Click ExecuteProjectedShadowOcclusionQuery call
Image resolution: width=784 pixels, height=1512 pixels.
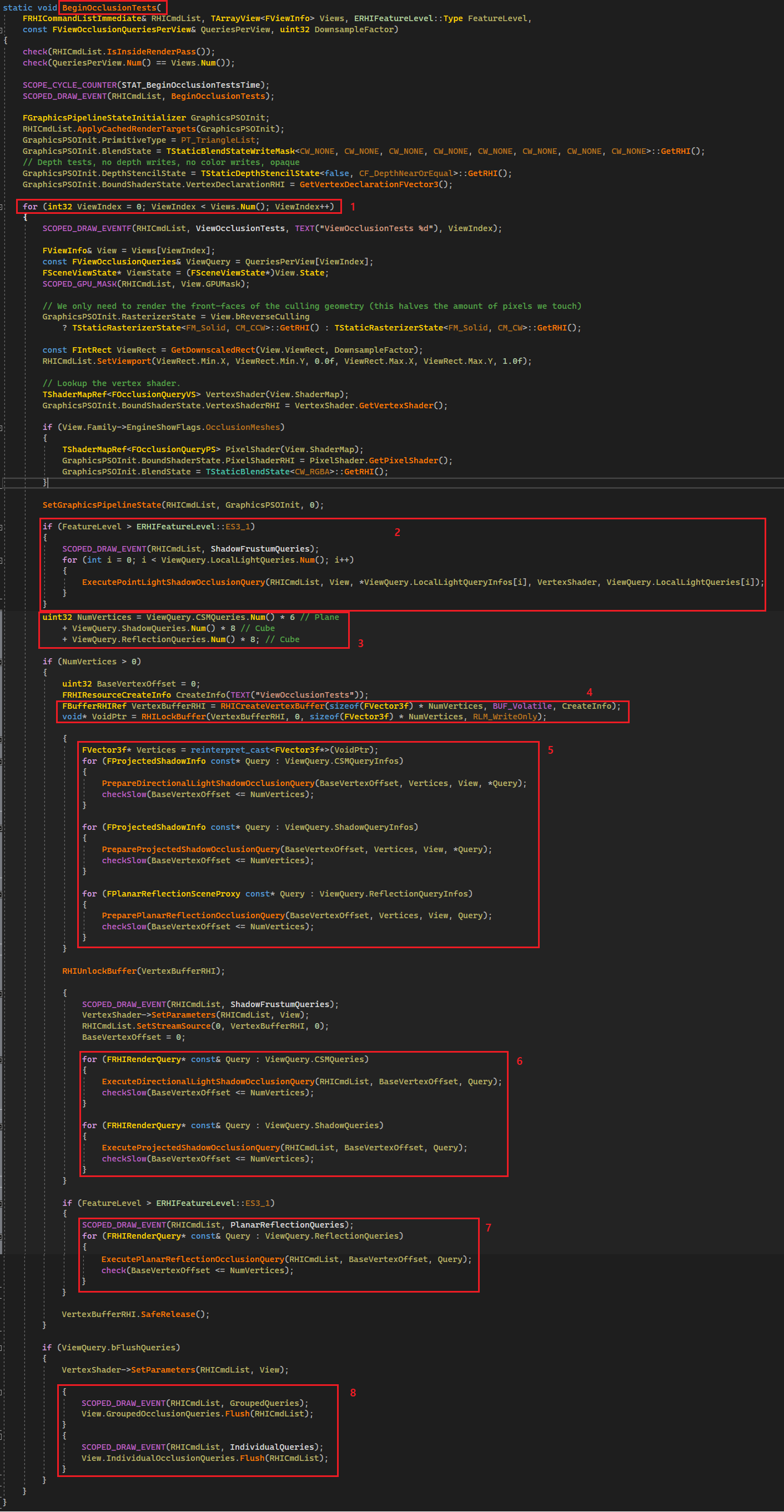(x=192, y=1149)
